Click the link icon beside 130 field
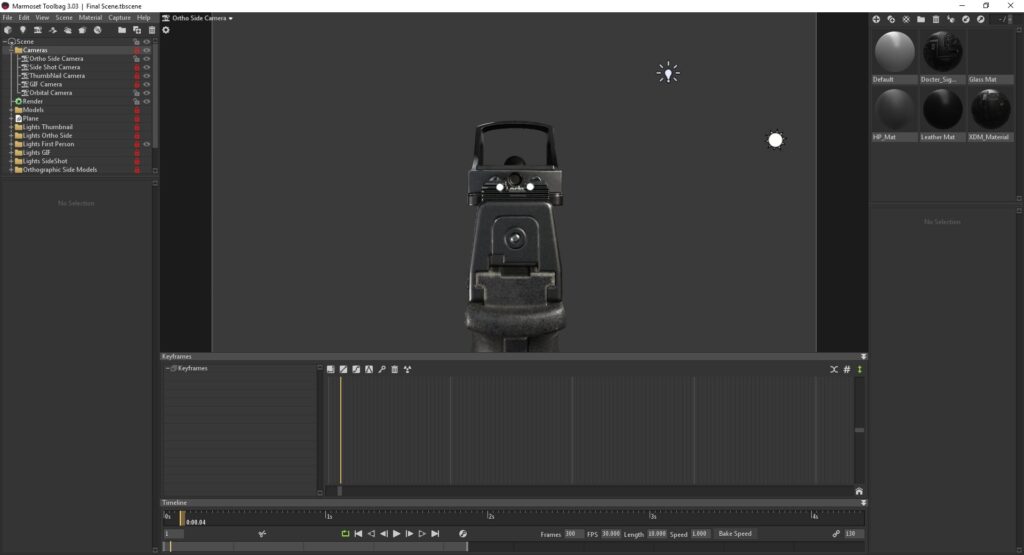This screenshot has width=1024, height=555. pyautogui.click(x=836, y=533)
